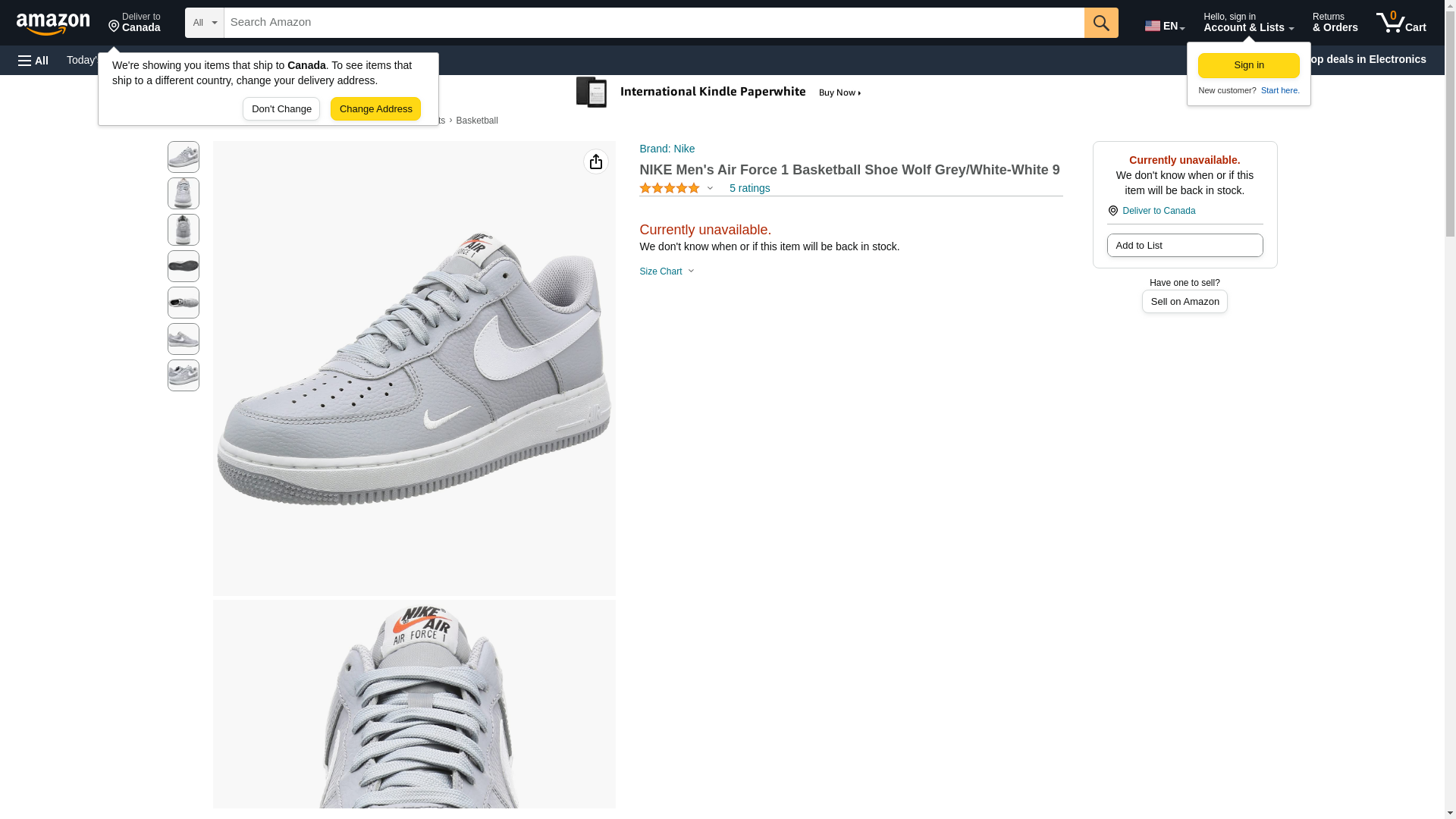Expand the Size Chart
Viewport: 1456px width, 819px height.
click(x=667, y=271)
